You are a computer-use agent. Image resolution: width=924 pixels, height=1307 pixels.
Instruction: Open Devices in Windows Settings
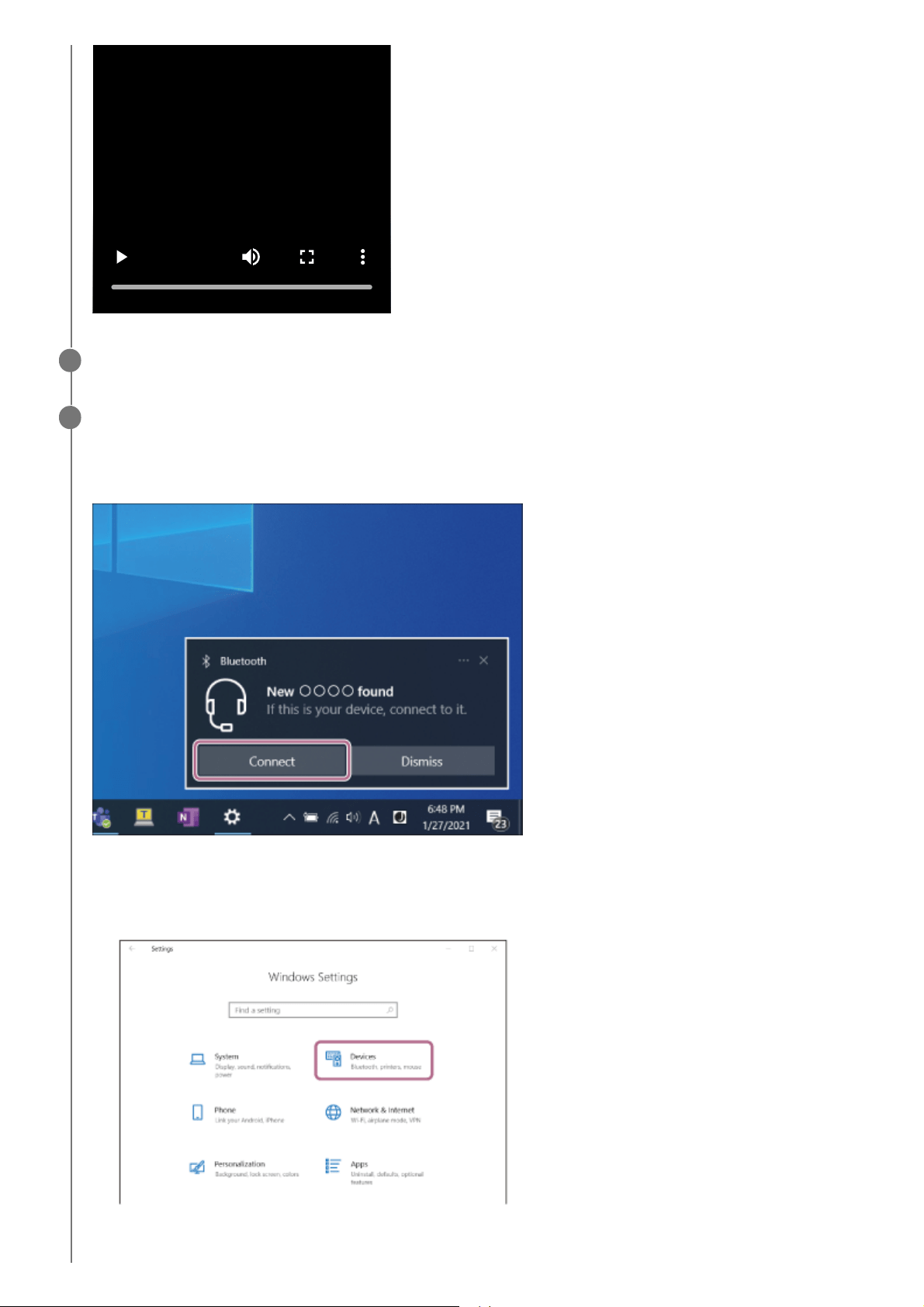pos(373,1060)
